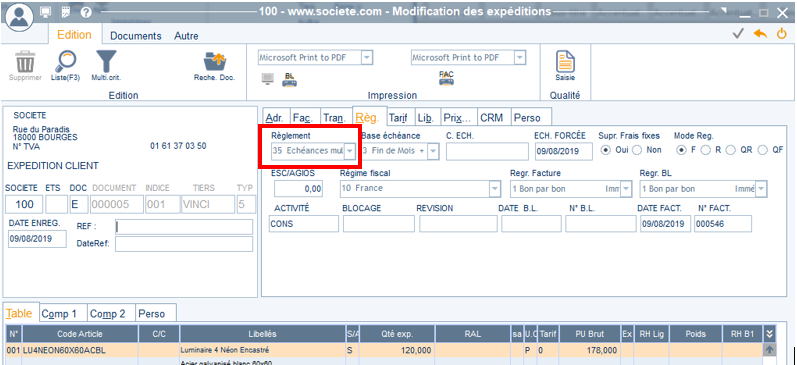This screenshot has width=797, height=365.
Task: Select Mode Reg. option QR
Action: click(x=730, y=150)
